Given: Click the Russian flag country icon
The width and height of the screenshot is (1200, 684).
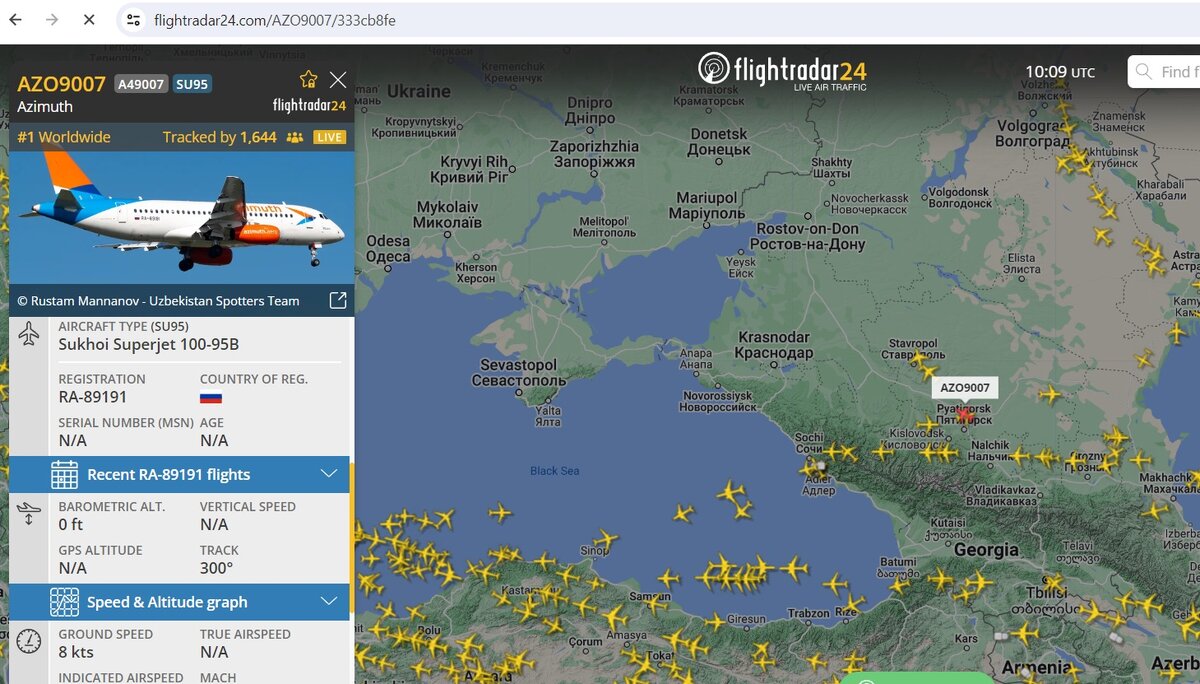Looking at the screenshot, I should 210,397.
